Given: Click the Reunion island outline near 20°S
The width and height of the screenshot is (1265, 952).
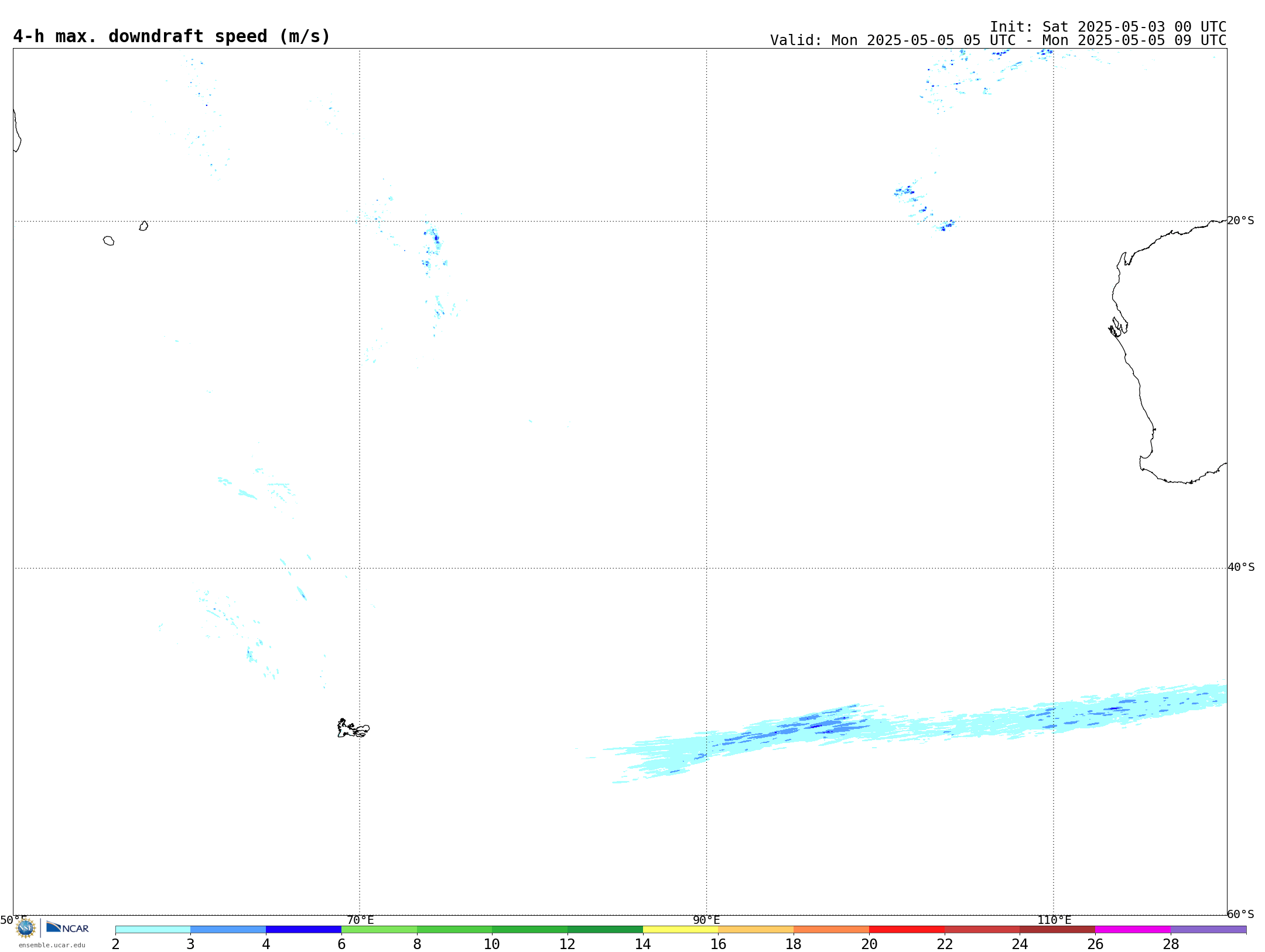Looking at the screenshot, I should [108, 241].
